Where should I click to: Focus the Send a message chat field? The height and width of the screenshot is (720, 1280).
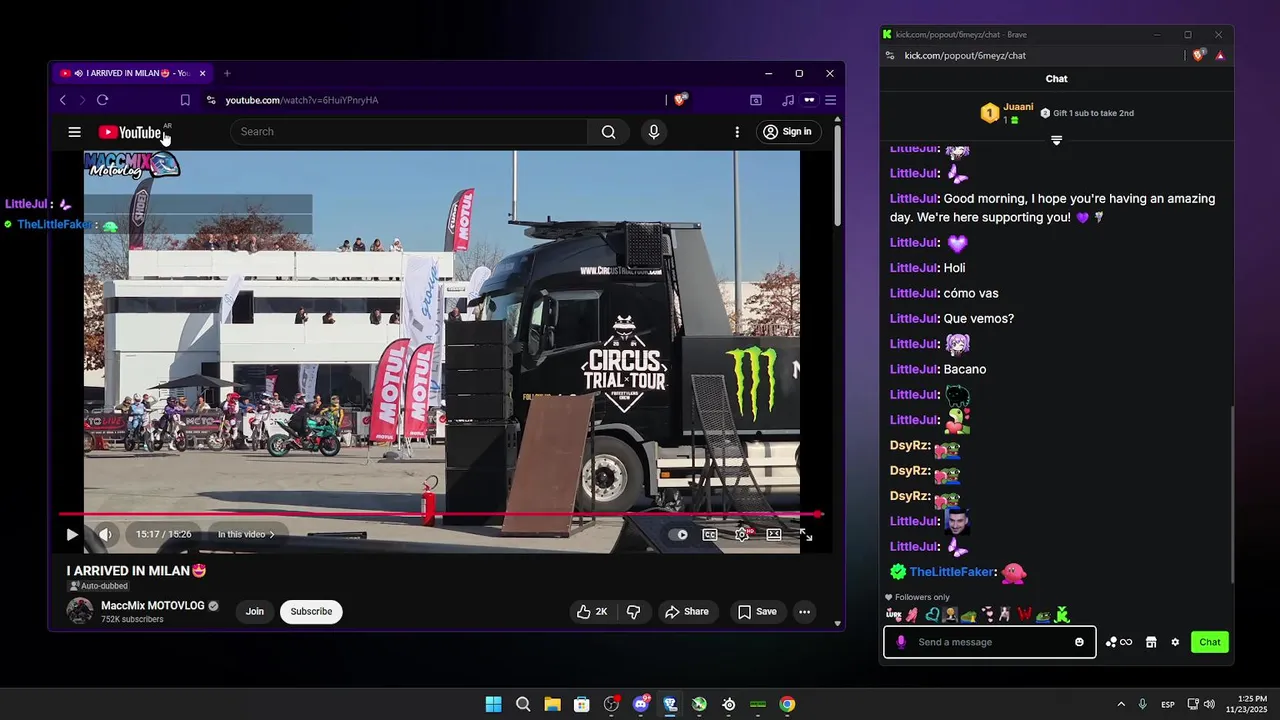click(990, 642)
